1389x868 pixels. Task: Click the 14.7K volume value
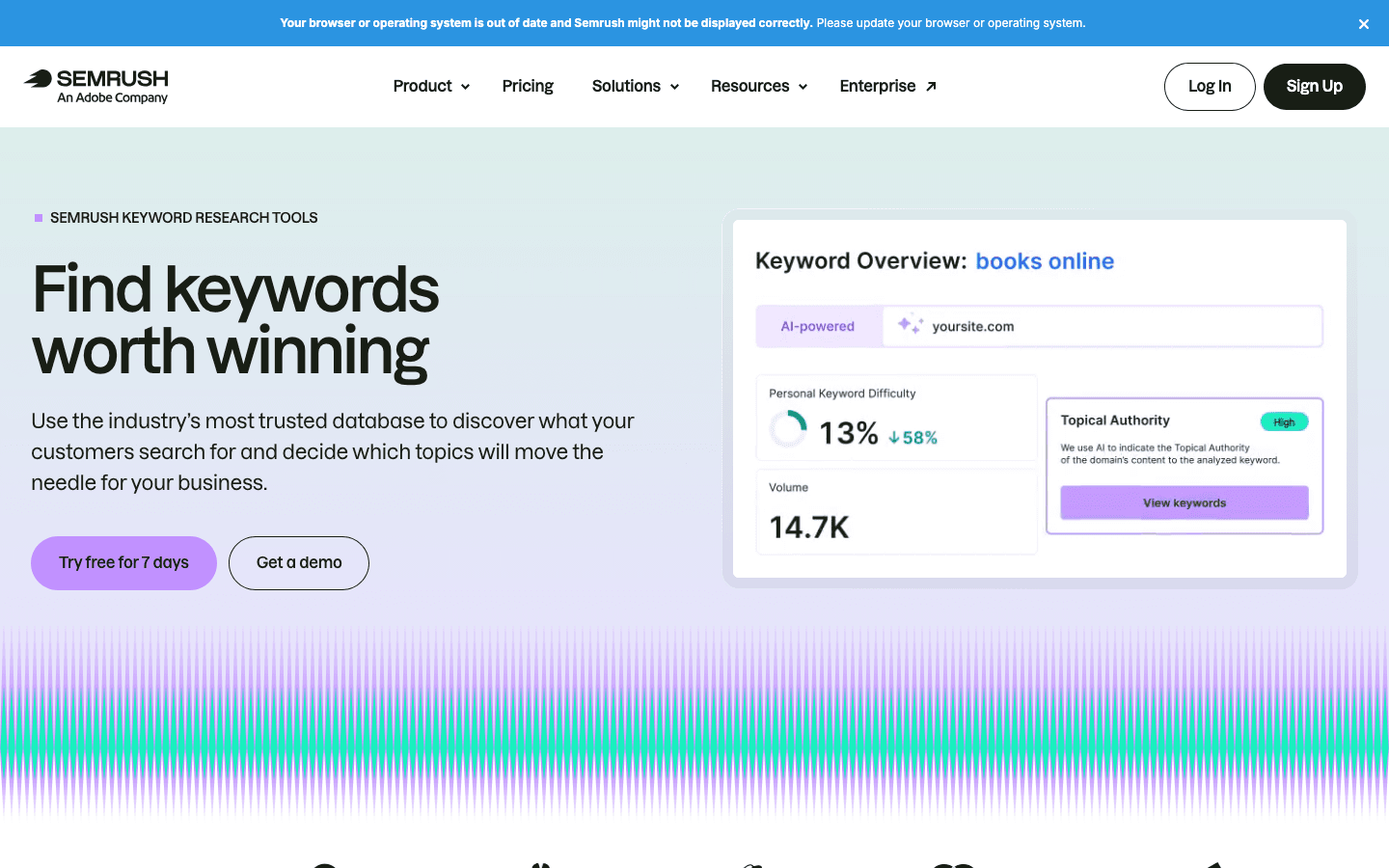coord(809,528)
